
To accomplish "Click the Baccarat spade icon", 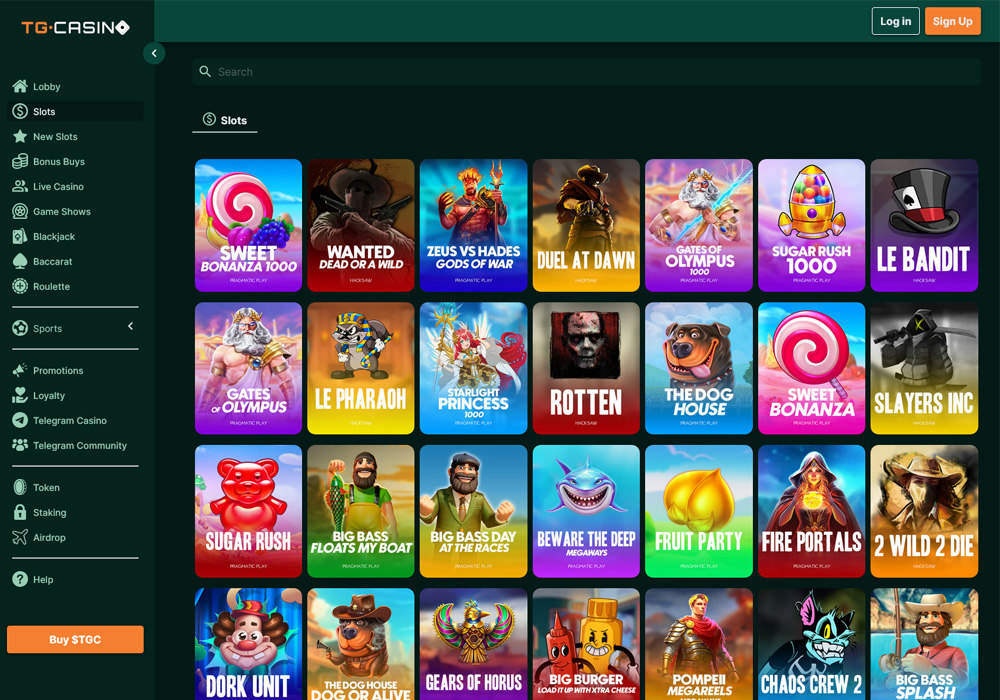I will (20, 261).
